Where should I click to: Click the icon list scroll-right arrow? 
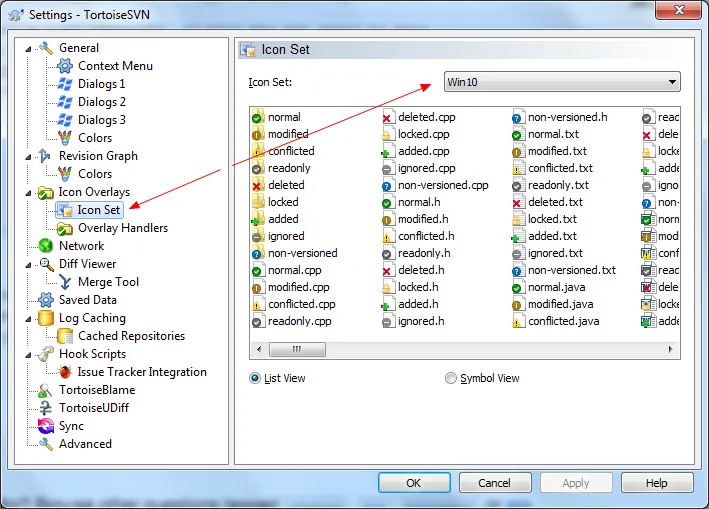pyautogui.click(x=670, y=349)
